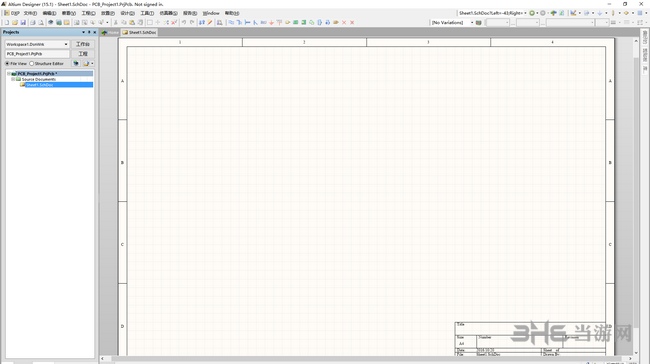
Task: Click the 工作台 workspace button
Action: tap(83, 44)
